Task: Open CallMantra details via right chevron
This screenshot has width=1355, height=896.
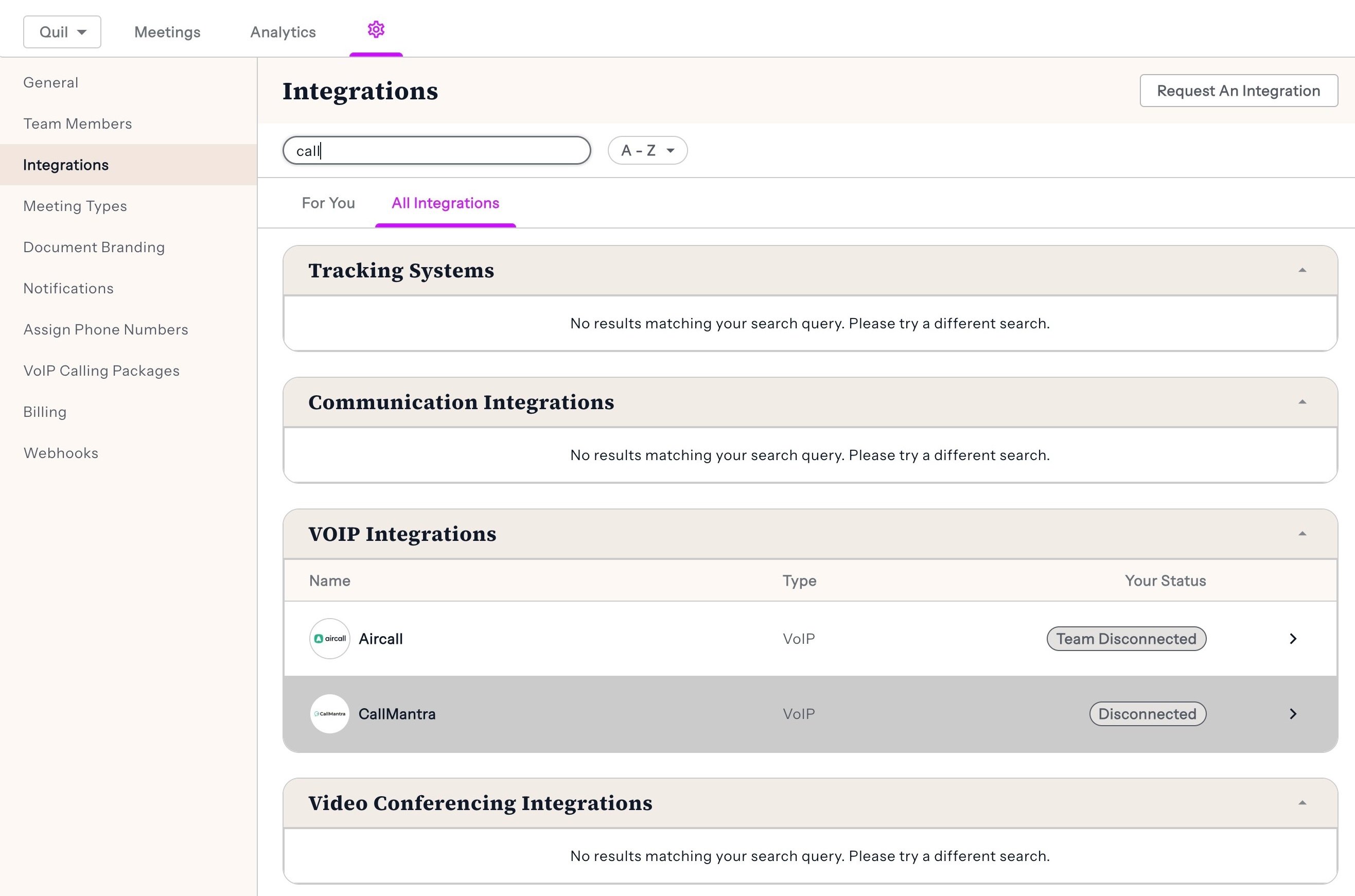Action: click(x=1293, y=714)
